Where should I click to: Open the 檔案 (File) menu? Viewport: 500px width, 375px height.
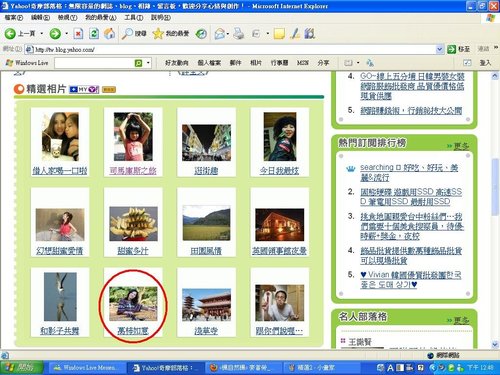point(14,18)
